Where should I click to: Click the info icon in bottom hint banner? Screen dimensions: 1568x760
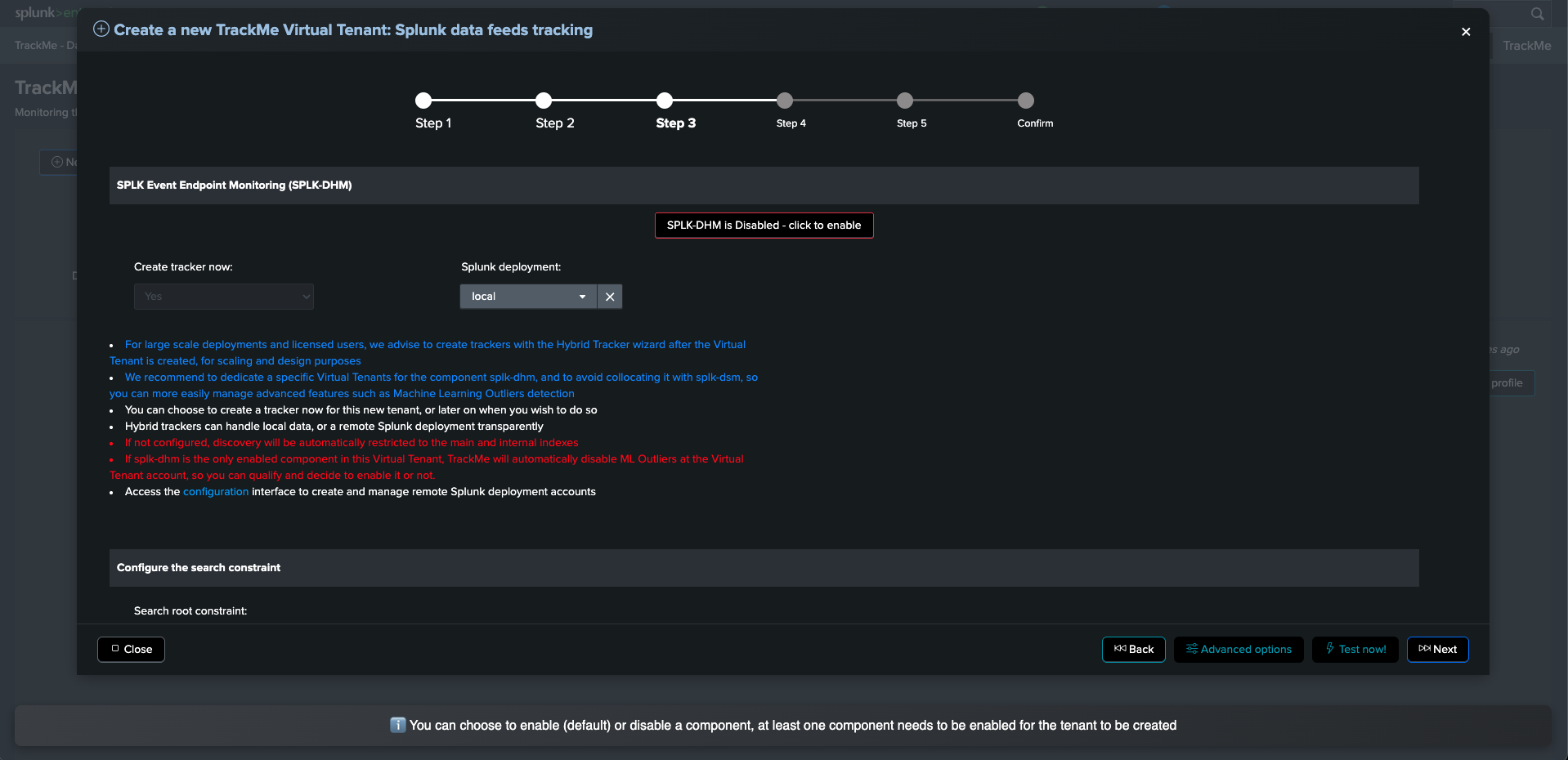[398, 725]
